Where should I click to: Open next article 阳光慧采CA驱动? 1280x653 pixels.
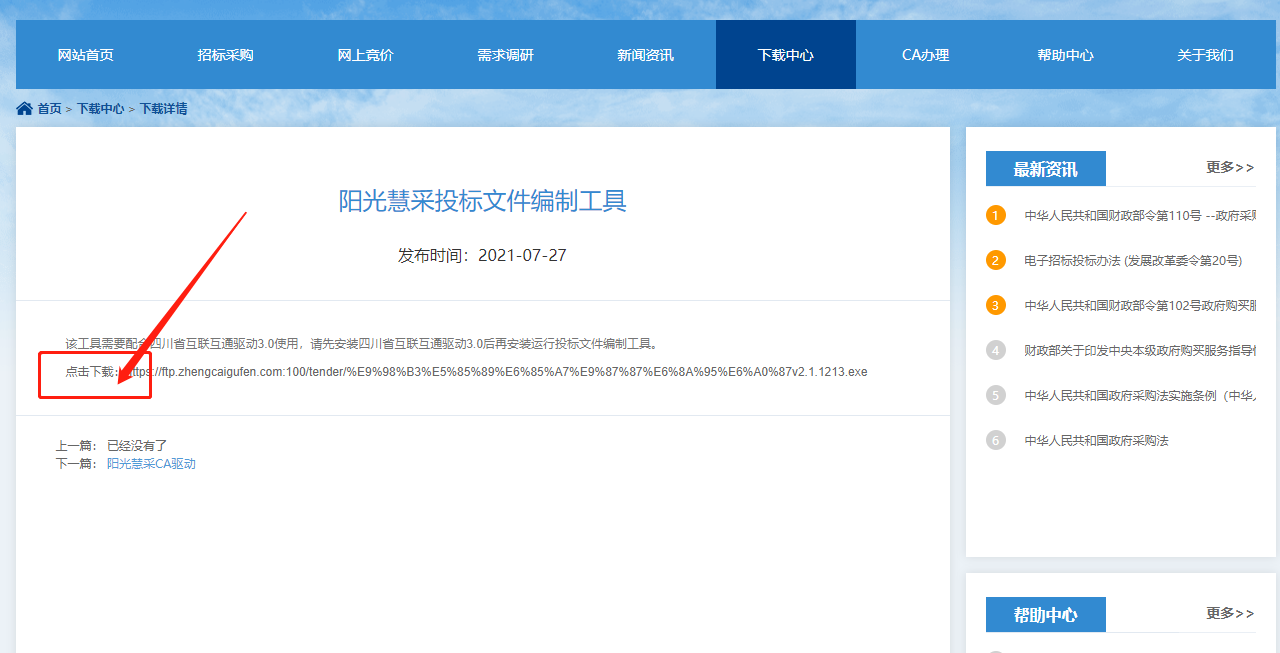pos(151,464)
